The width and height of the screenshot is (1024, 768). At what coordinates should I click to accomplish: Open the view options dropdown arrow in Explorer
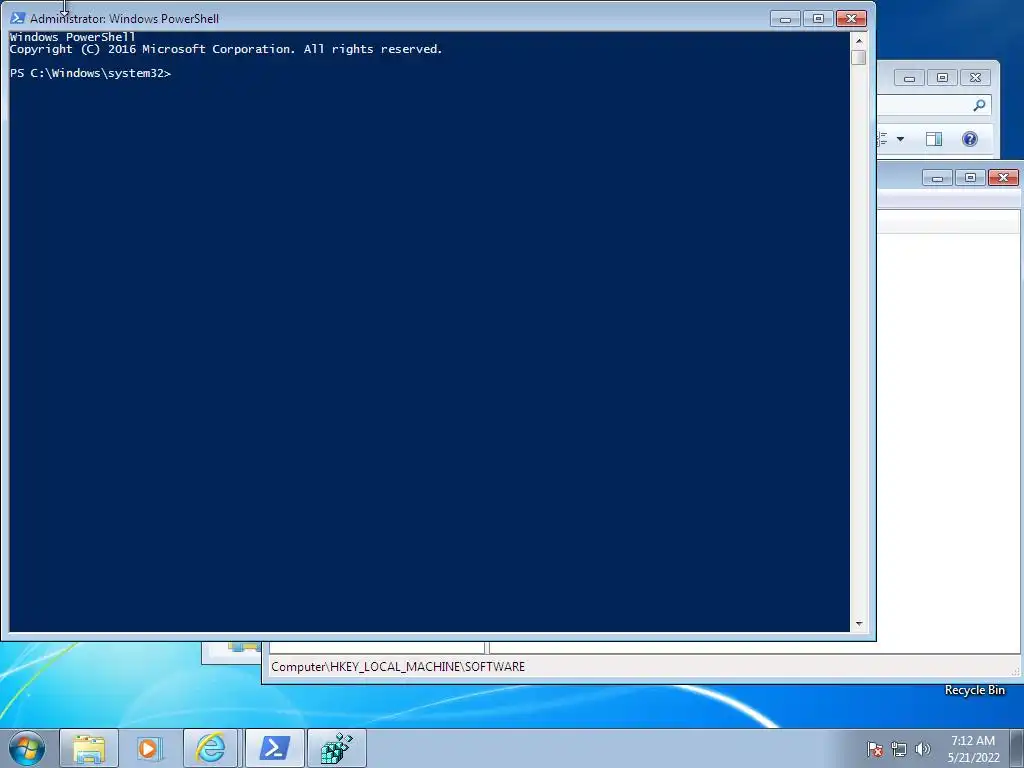[x=901, y=138]
